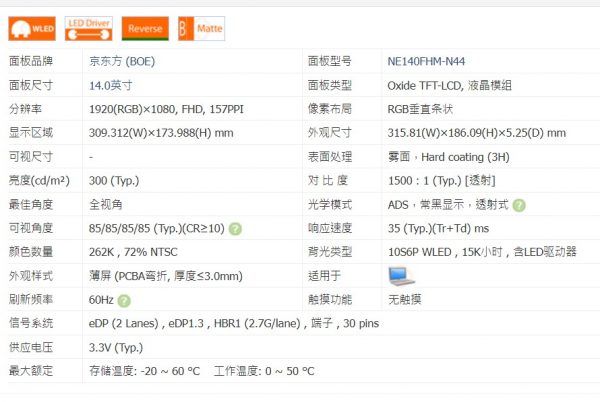This screenshot has height=402, width=600.
Task: Select the 薄屏 PCBA弯折 style value
Action: click(x=166, y=276)
